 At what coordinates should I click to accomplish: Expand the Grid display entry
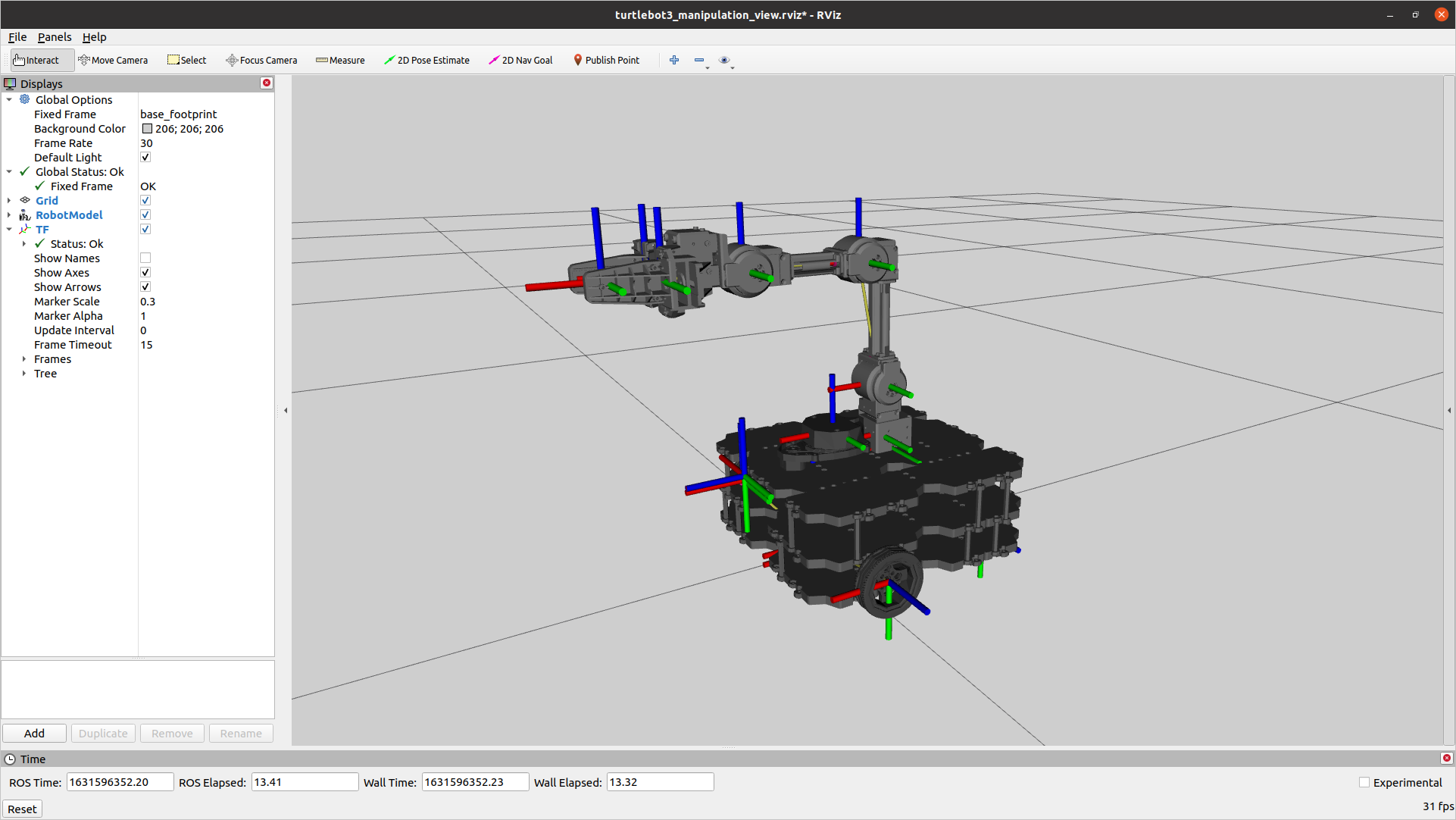(x=9, y=201)
